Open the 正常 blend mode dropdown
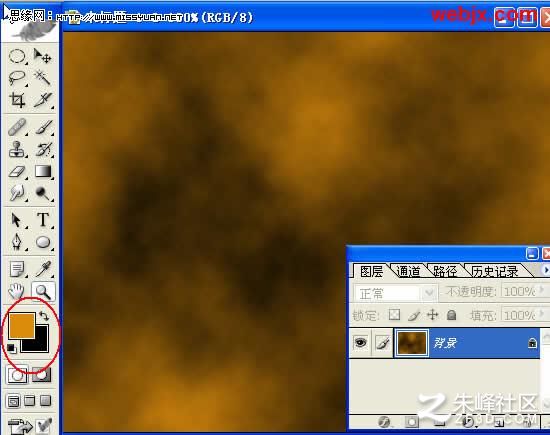Image resolution: width=550 pixels, height=435 pixels. click(x=395, y=293)
